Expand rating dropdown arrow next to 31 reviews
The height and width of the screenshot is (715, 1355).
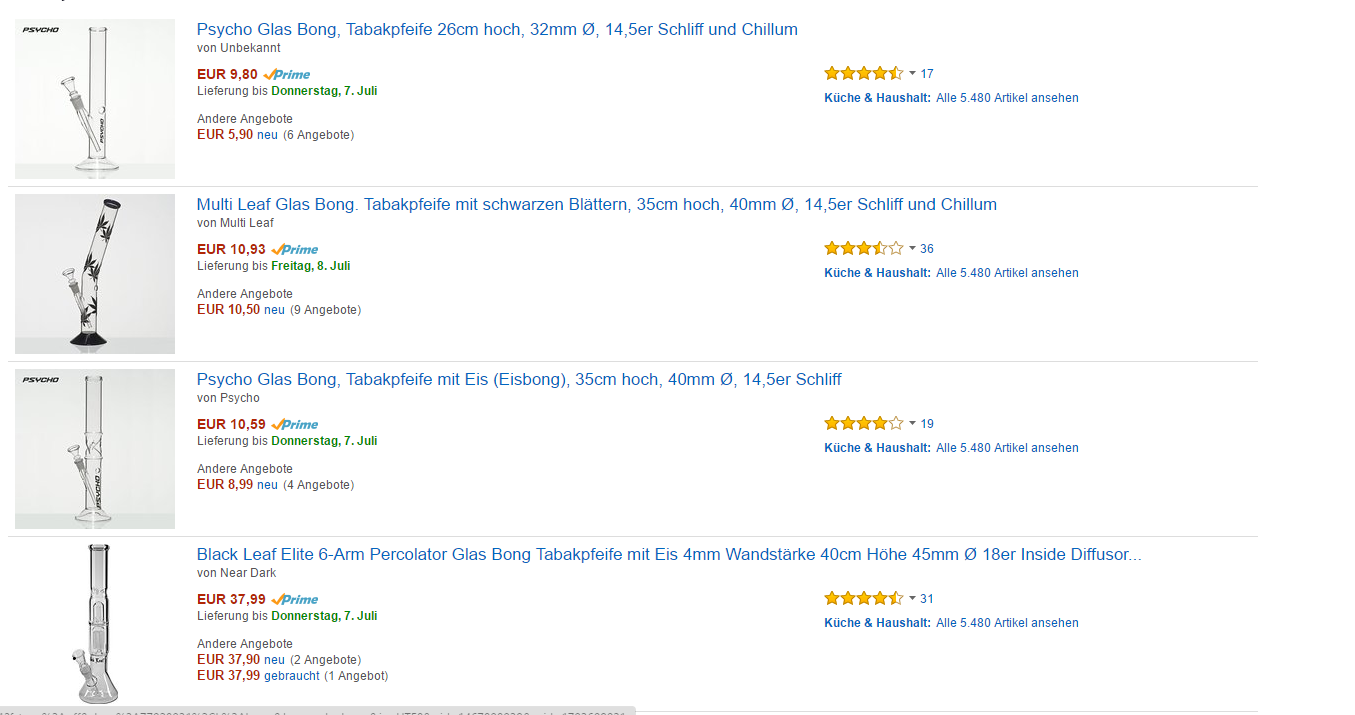[912, 598]
